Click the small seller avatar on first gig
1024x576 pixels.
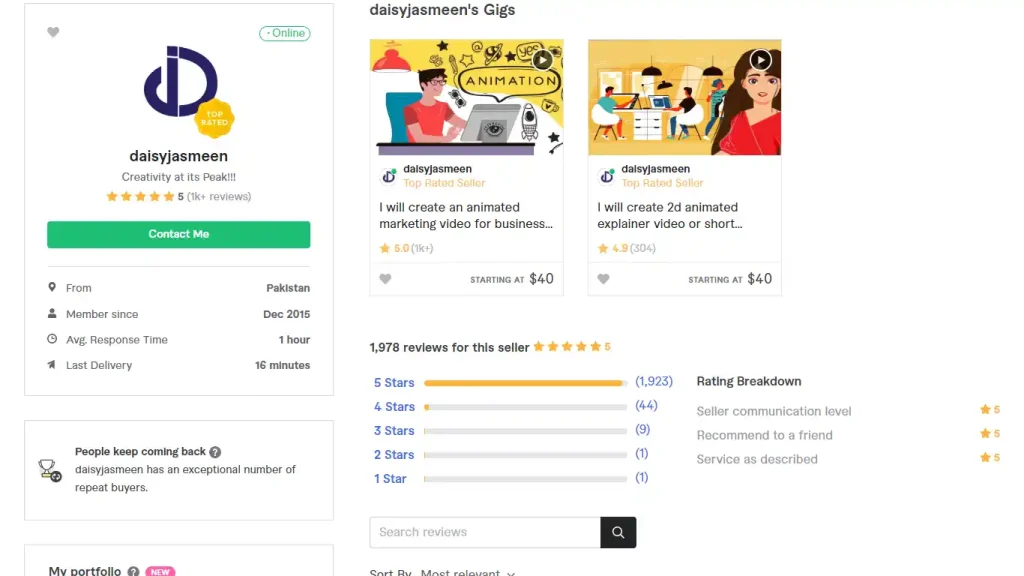(x=389, y=176)
